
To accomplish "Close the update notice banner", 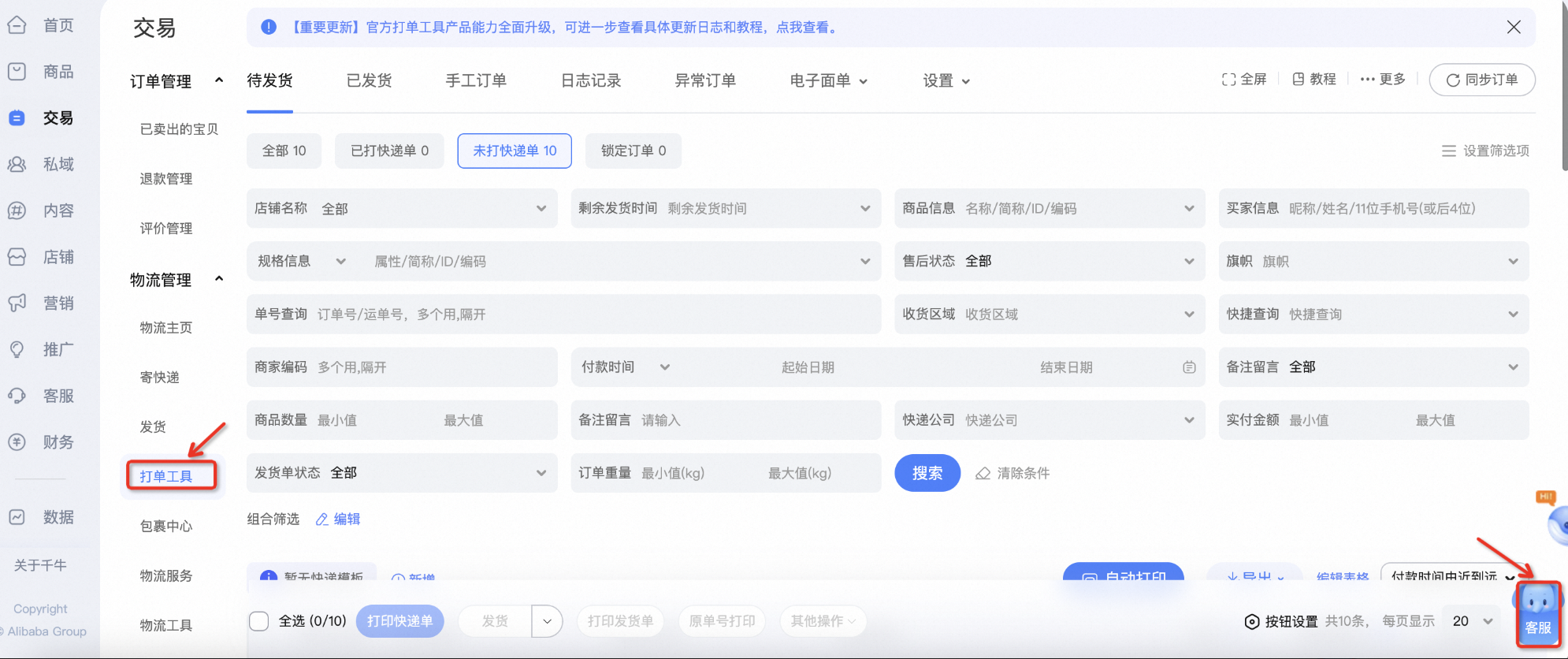I will [1514, 27].
